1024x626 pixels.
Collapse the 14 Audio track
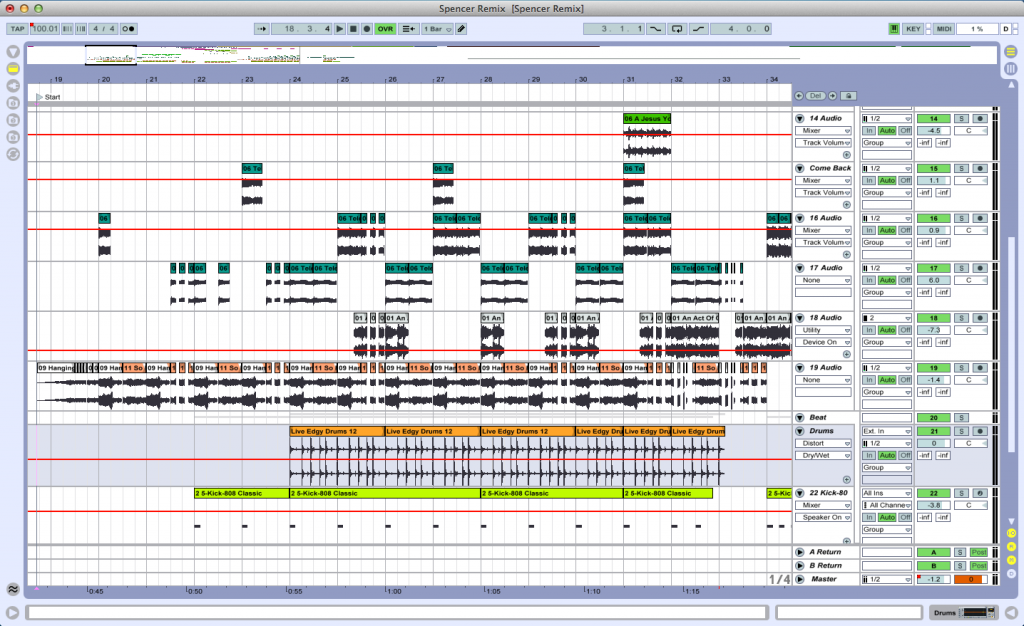(799, 119)
